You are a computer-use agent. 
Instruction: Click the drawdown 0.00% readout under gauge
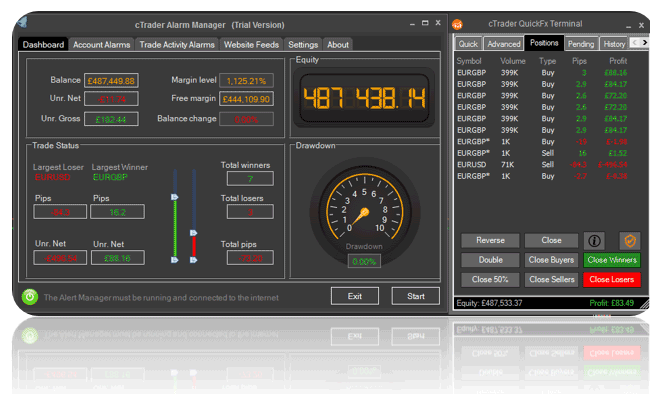[x=364, y=261]
